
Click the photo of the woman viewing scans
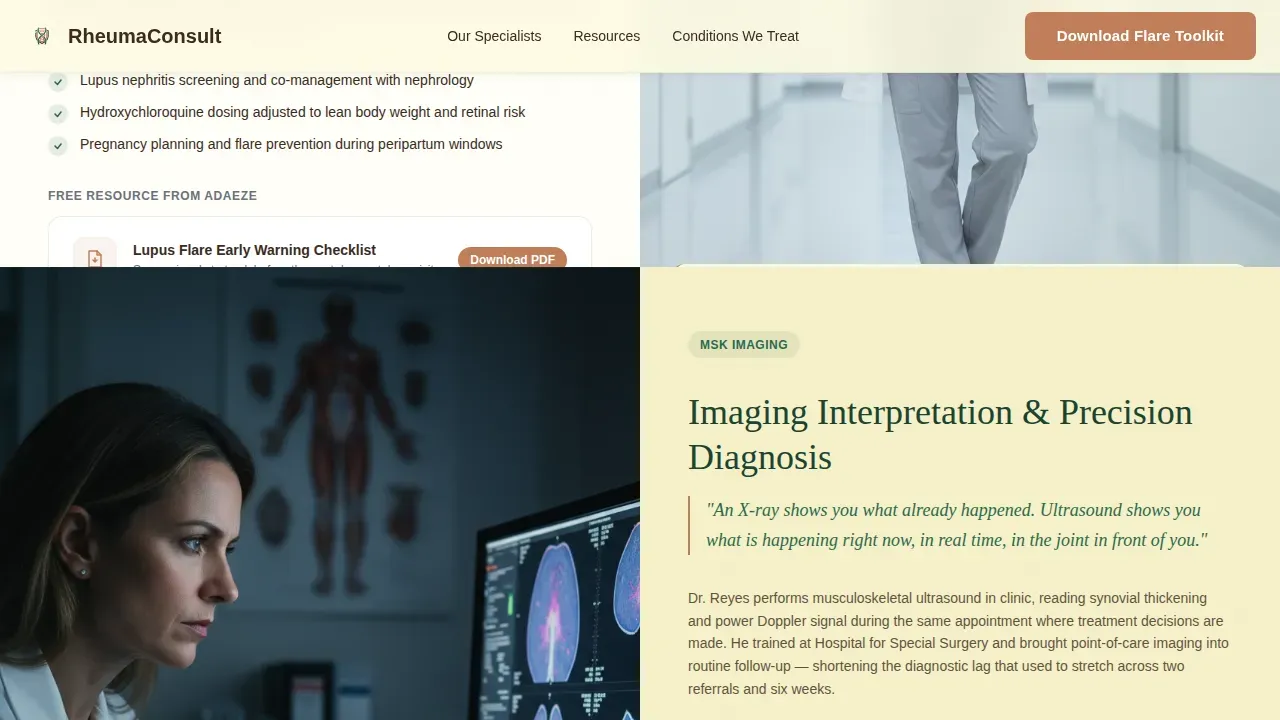pyautogui.click(x=320, y=494)
